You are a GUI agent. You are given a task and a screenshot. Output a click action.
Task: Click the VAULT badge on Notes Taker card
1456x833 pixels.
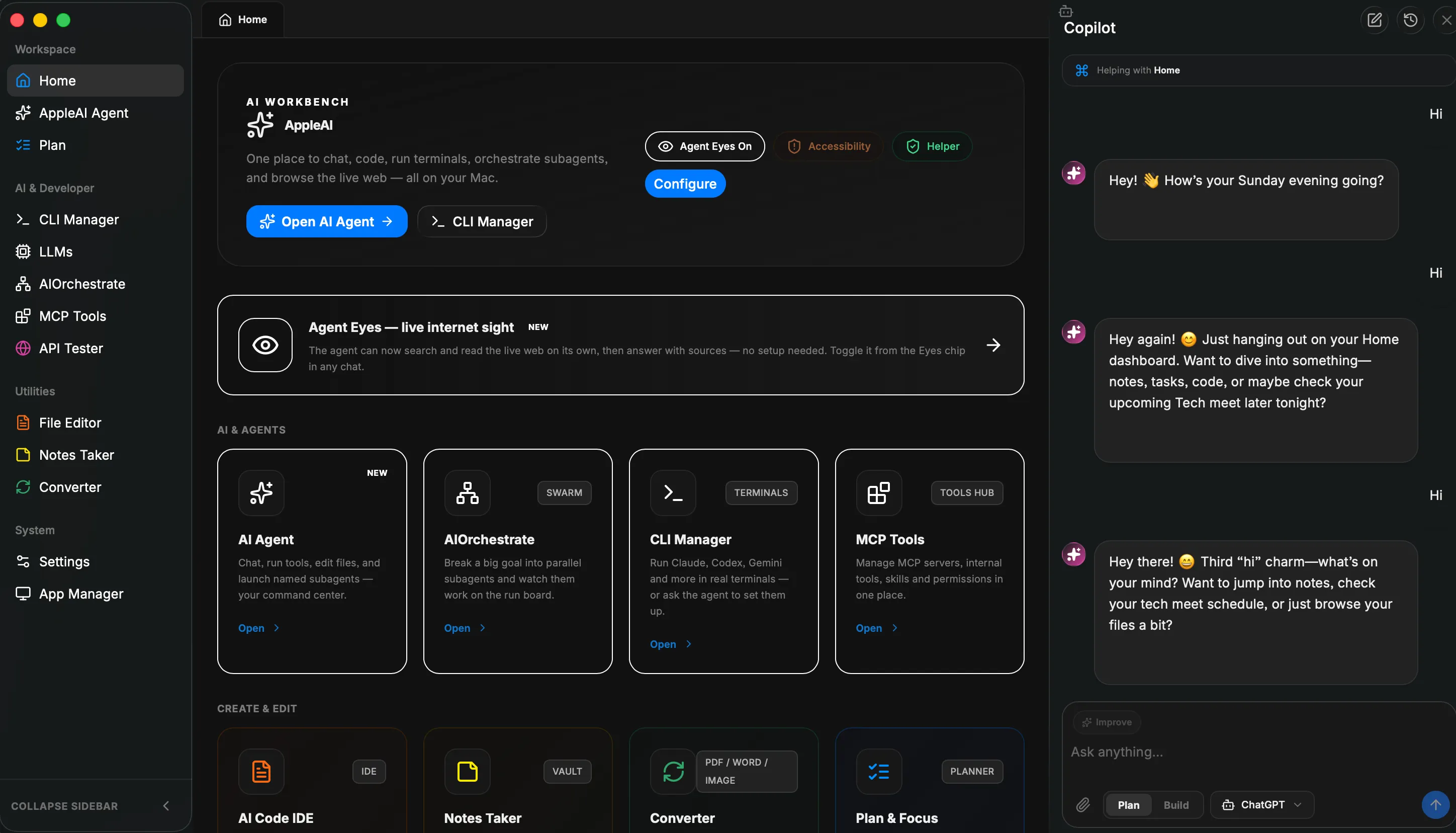(567, 771)
